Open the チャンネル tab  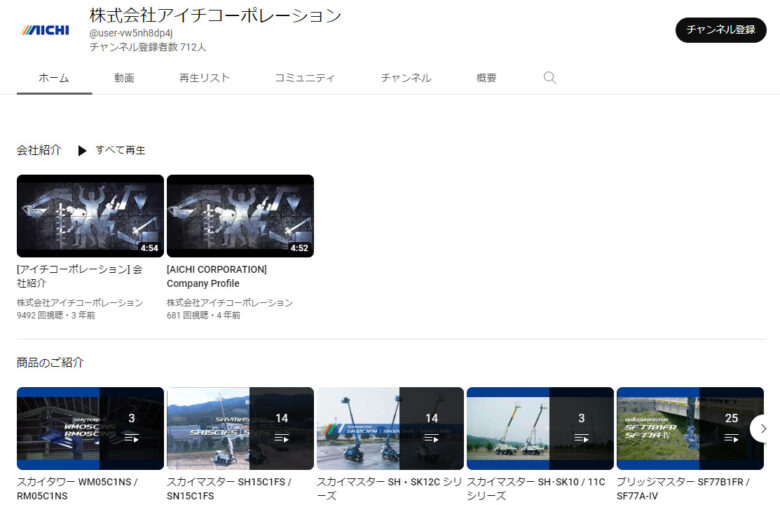pyautogui.click(x=406, y=78)
